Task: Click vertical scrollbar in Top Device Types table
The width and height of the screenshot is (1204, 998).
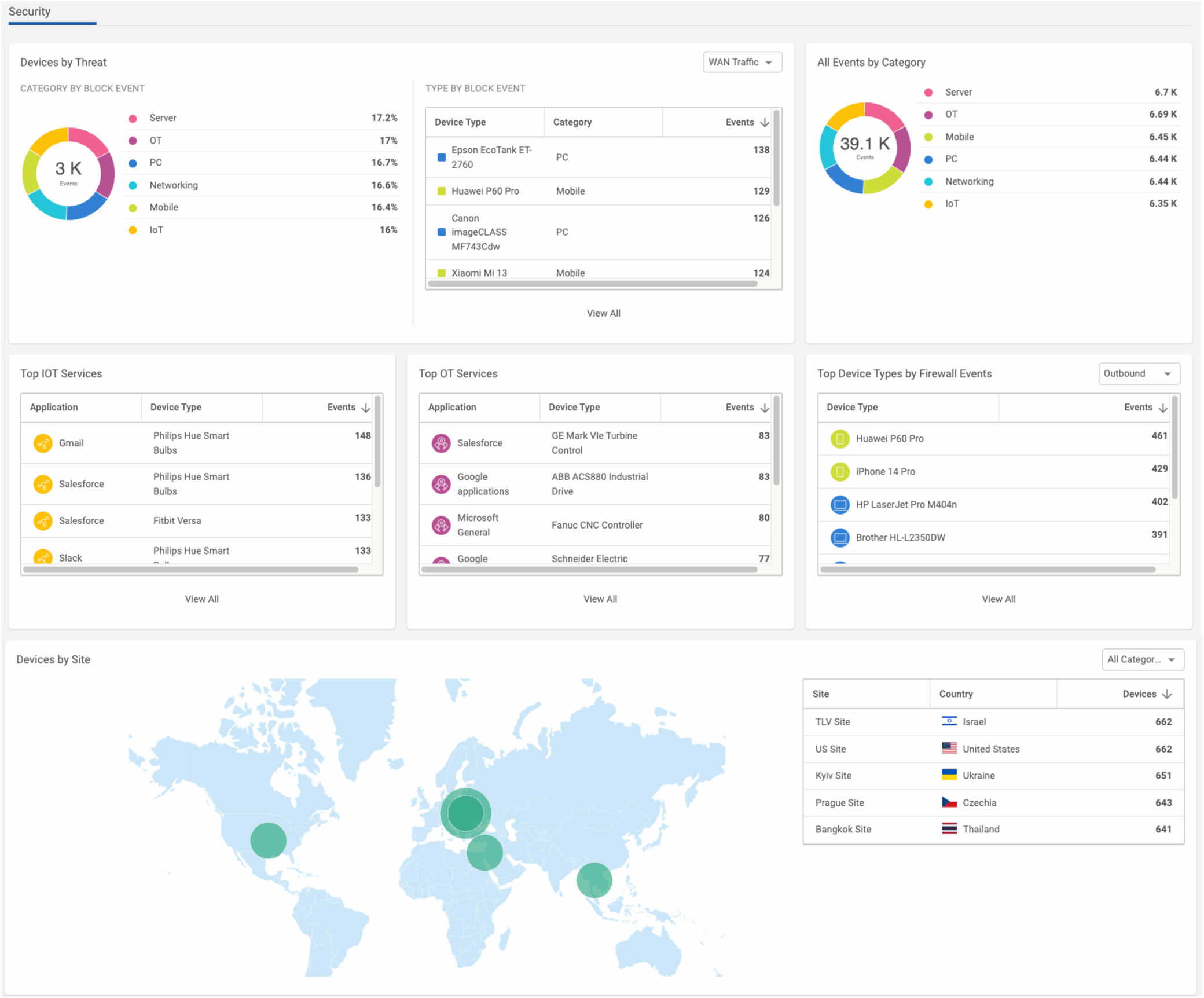Action: tap(1174, 447)
